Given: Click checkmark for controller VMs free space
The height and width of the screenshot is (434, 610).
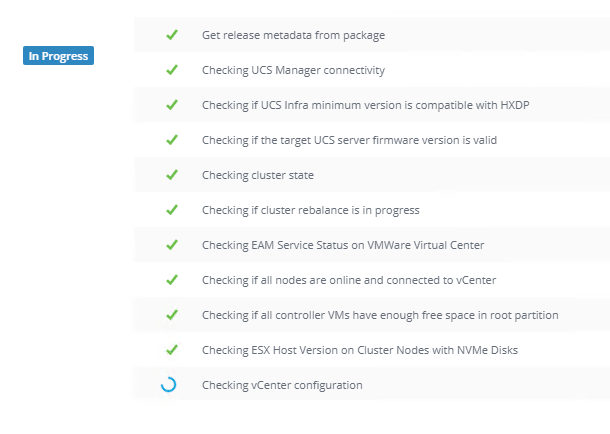Looking at the screenshot, I should click(171, 315).
